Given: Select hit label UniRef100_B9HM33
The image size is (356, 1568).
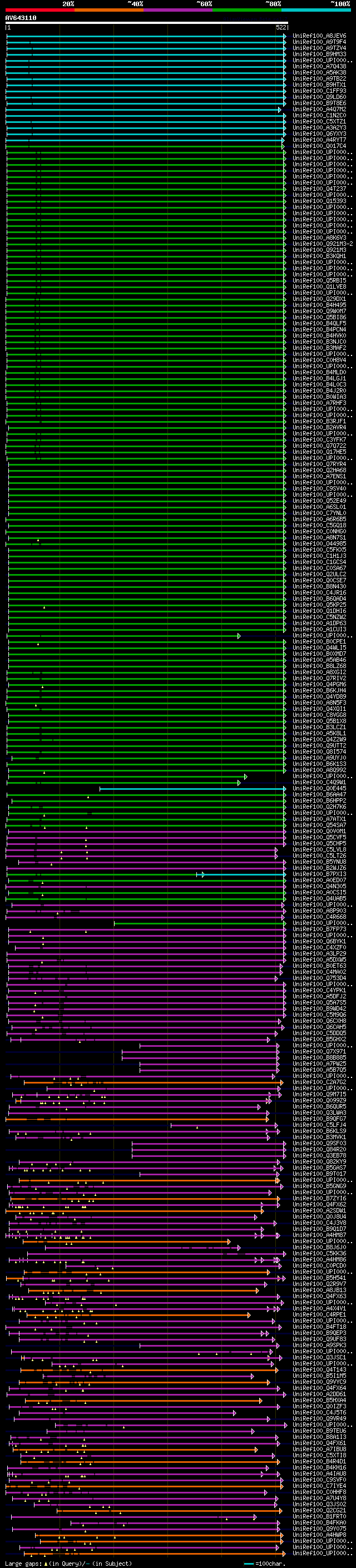Looking at the screenshot, I should click(x=319, y=54).
